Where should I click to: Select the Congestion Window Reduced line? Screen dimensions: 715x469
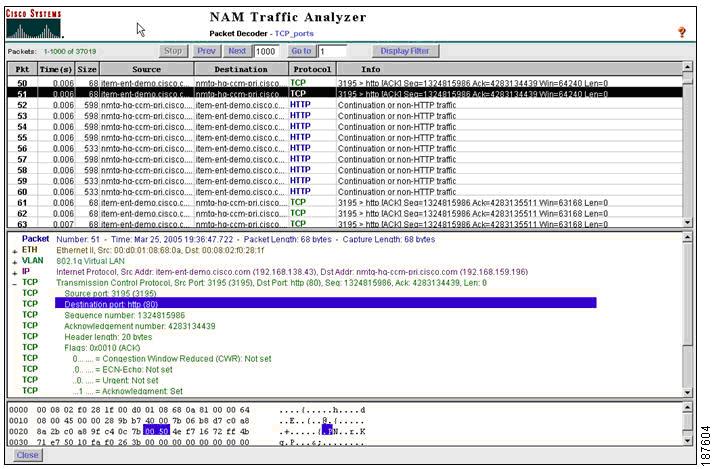point(172,359)
